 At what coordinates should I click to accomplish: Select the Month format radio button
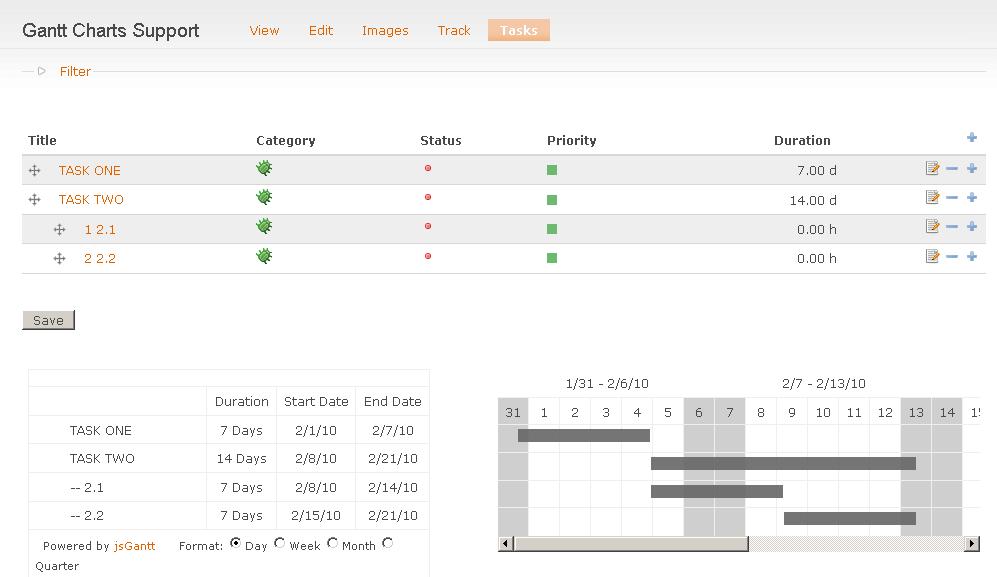pyautogui.click(x=332, y=543)
